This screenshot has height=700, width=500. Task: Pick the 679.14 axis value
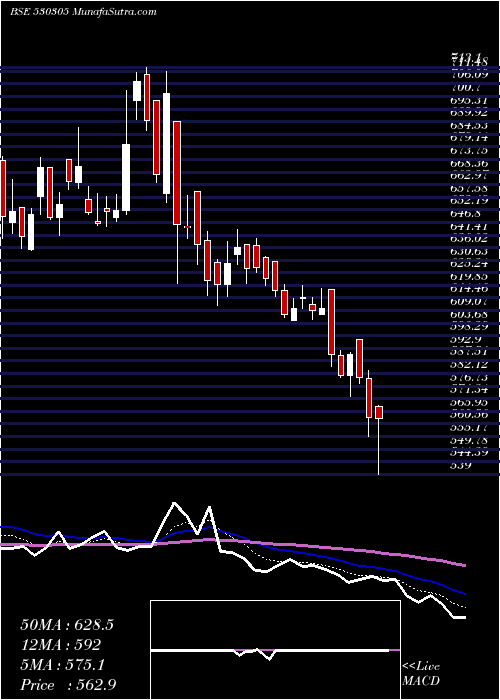[x=469, y=138]
